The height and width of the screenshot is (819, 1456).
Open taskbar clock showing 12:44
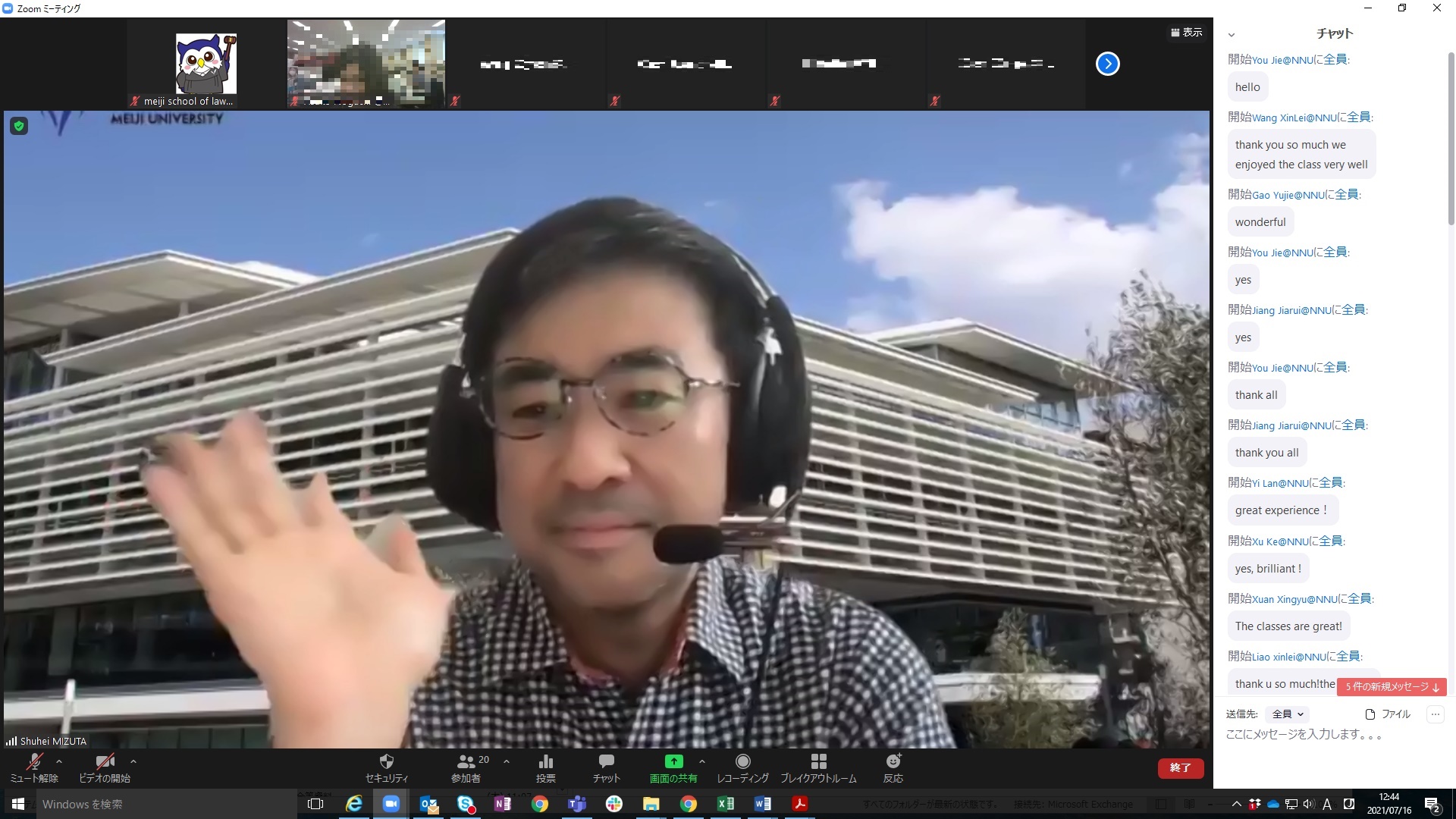click(1389, 804)
